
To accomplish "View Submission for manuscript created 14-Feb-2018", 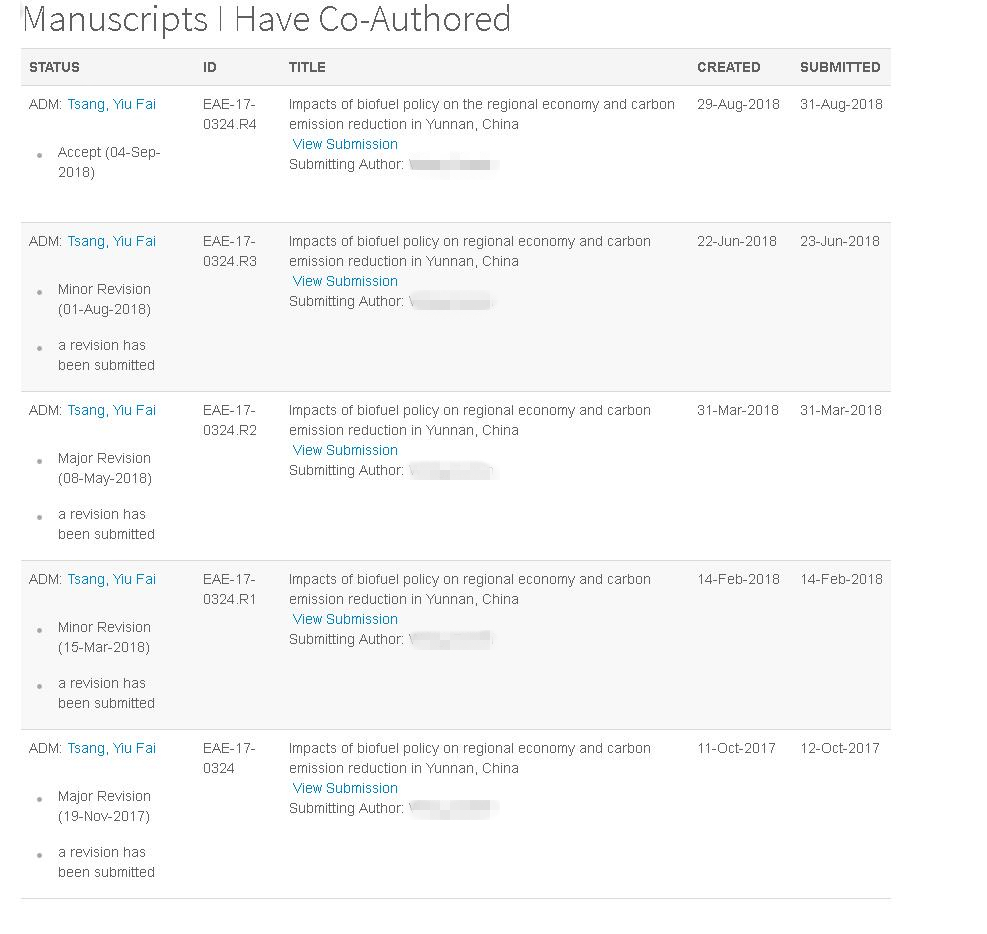I will [345, 619].
